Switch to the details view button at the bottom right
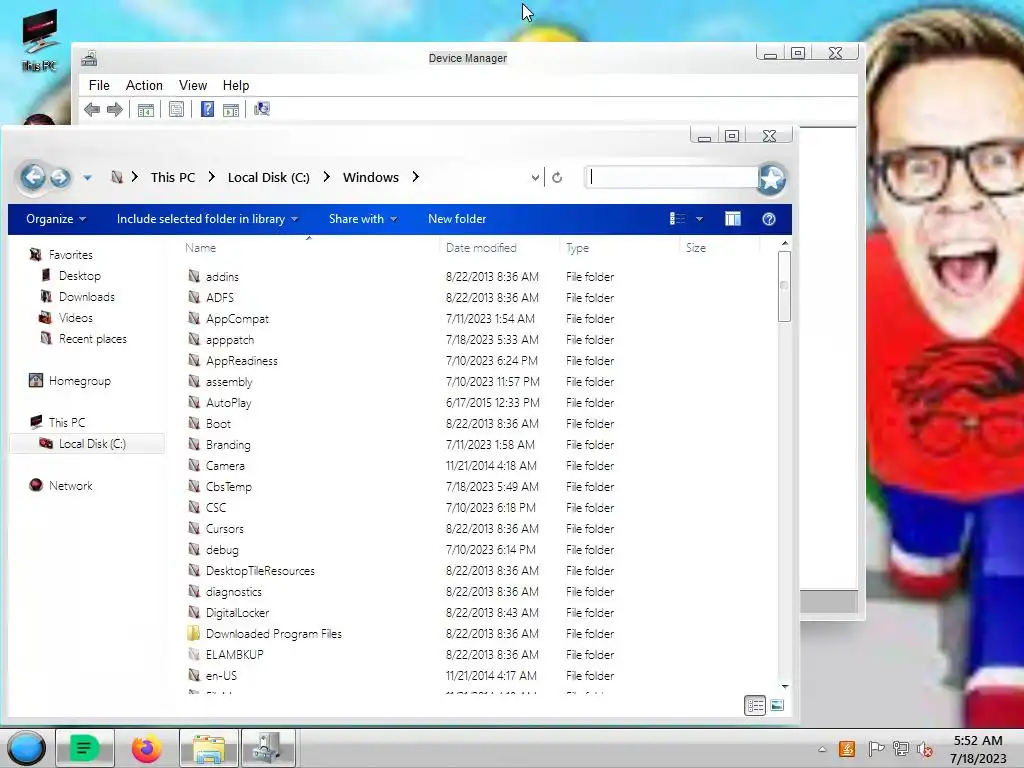 pos(755,705)
